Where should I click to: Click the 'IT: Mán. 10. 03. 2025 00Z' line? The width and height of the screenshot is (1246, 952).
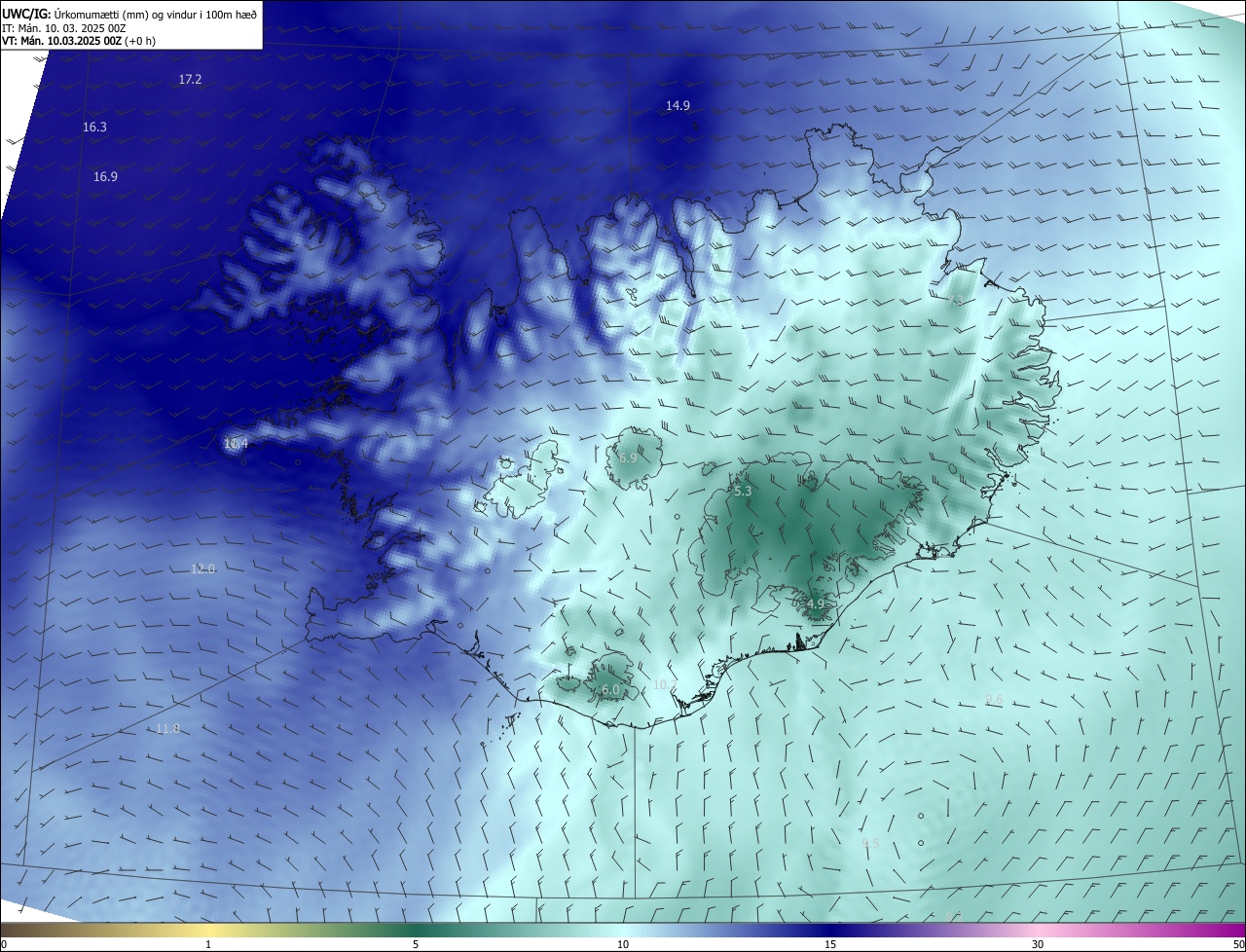click(x=64, y=28)
